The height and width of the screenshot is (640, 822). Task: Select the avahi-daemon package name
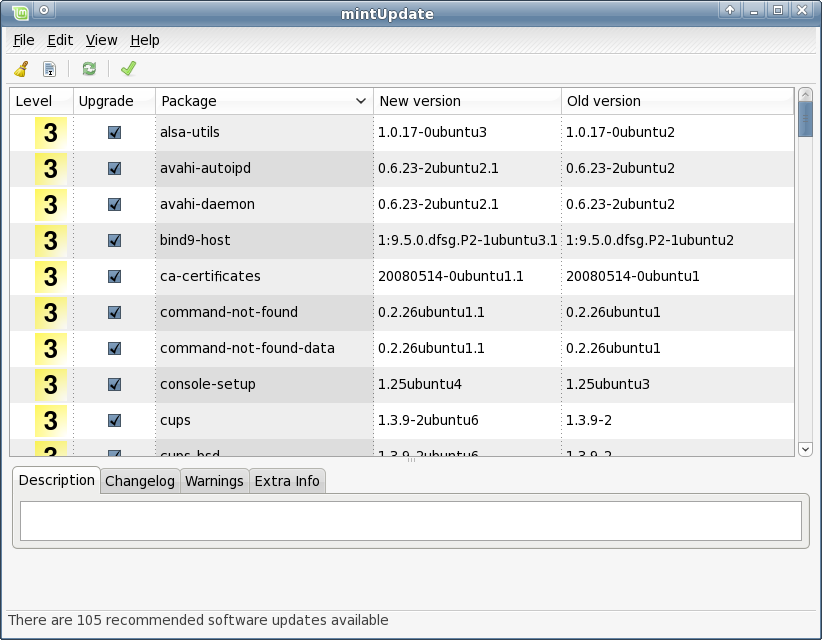pyautogui.click(x=207, y=204)
